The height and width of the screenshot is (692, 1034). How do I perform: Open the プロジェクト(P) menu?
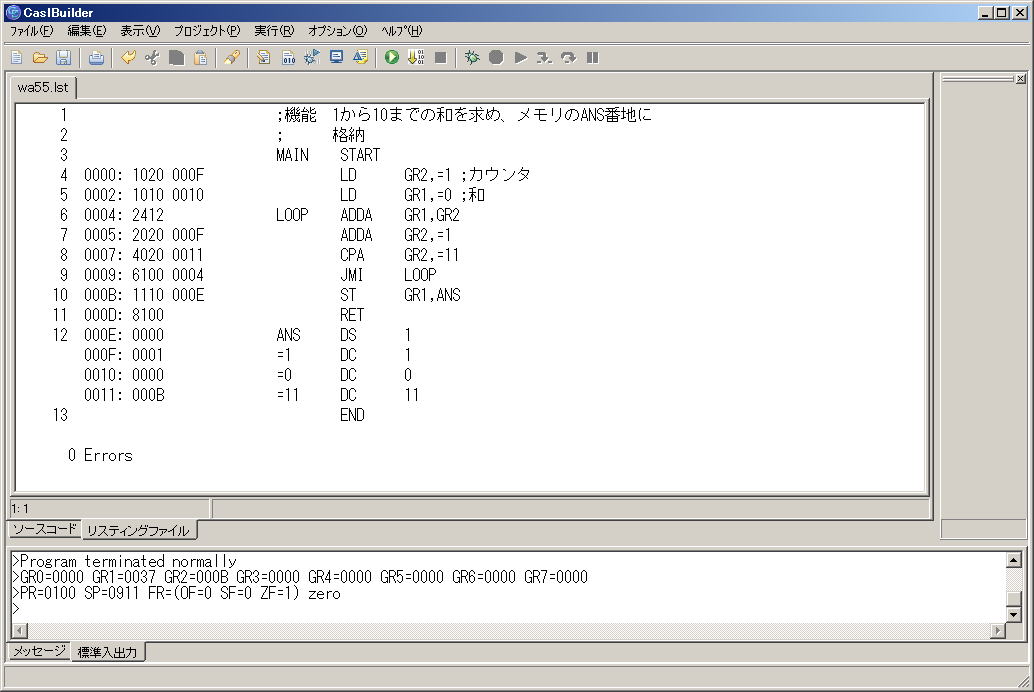tap(206, 31)
